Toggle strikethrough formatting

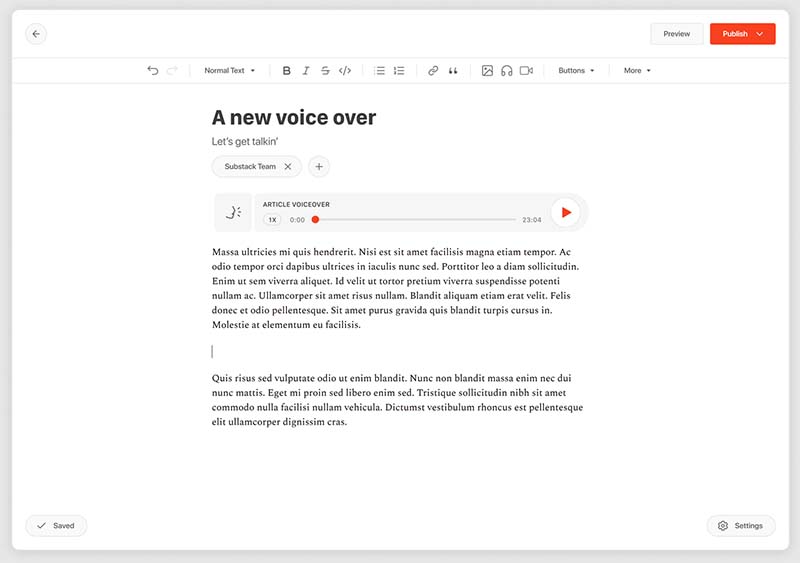325,71
